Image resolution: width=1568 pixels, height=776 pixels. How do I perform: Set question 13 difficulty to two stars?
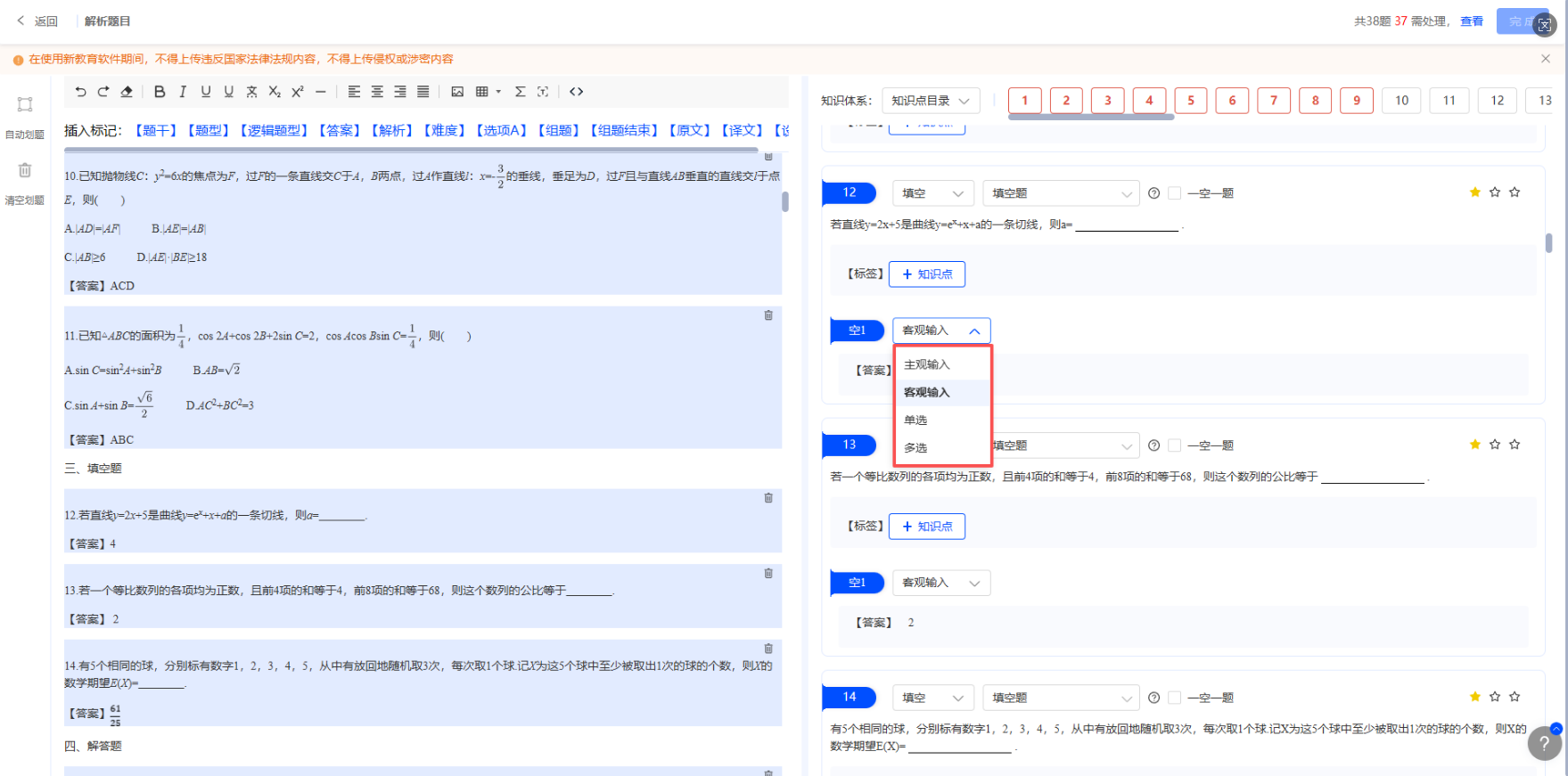pos(1495,445)
